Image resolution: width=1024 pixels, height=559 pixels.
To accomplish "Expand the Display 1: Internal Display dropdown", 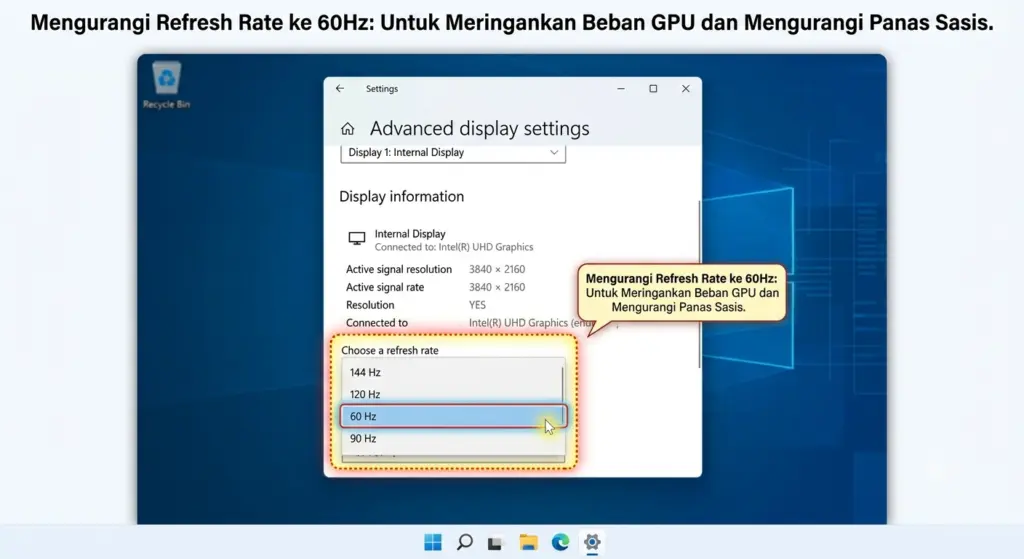I will [453, 153].
